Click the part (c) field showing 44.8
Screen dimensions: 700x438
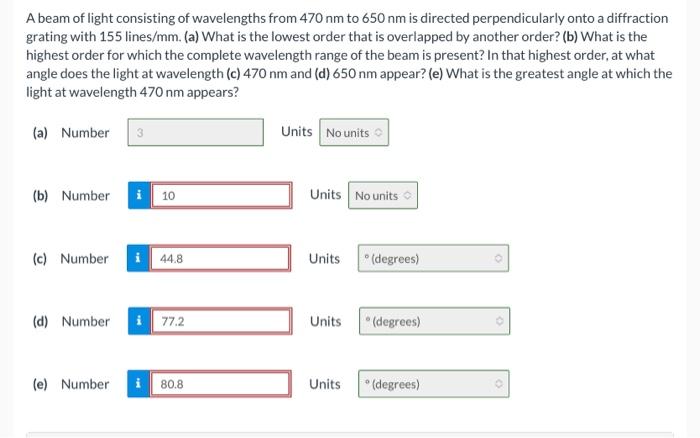(220, 258)
